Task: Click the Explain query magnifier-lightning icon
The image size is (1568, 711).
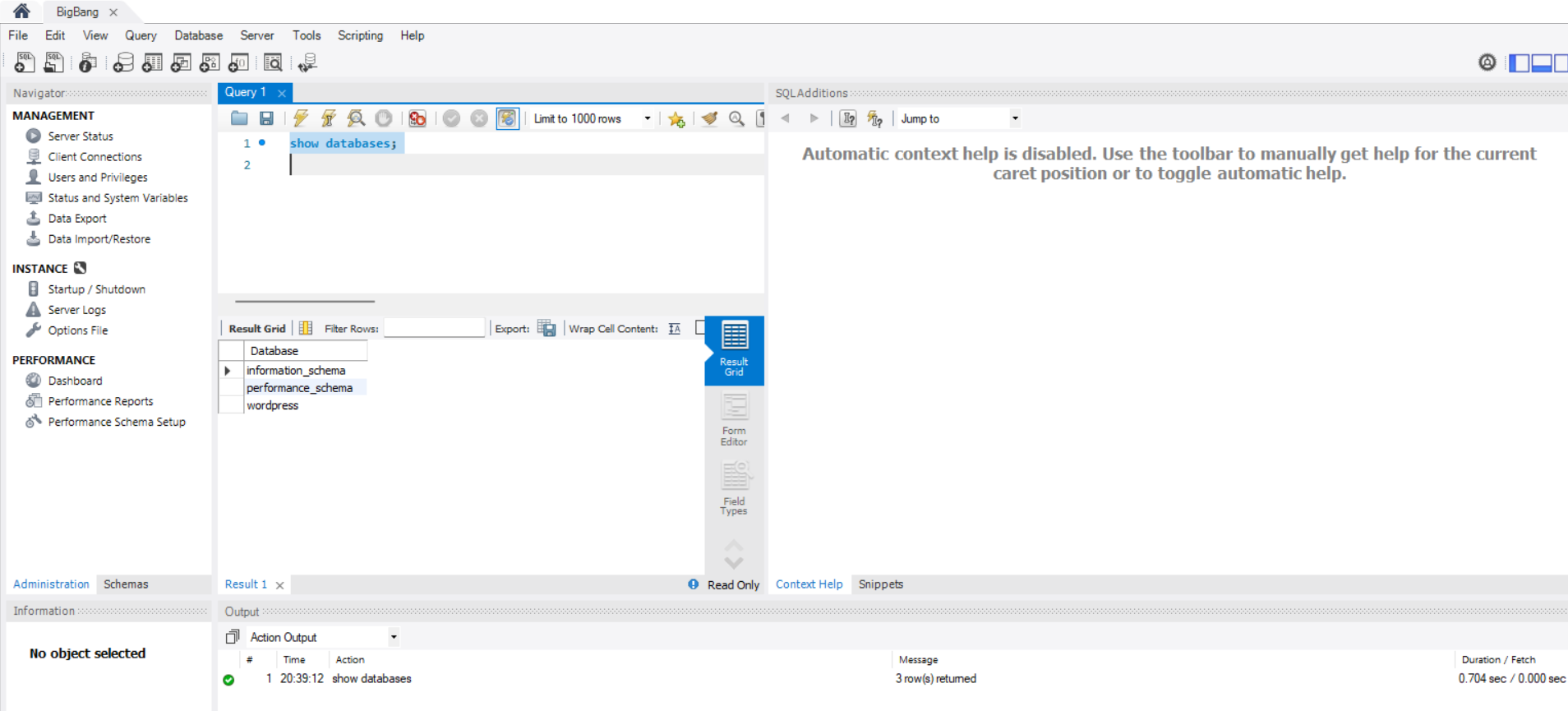Action: [356, 118]
